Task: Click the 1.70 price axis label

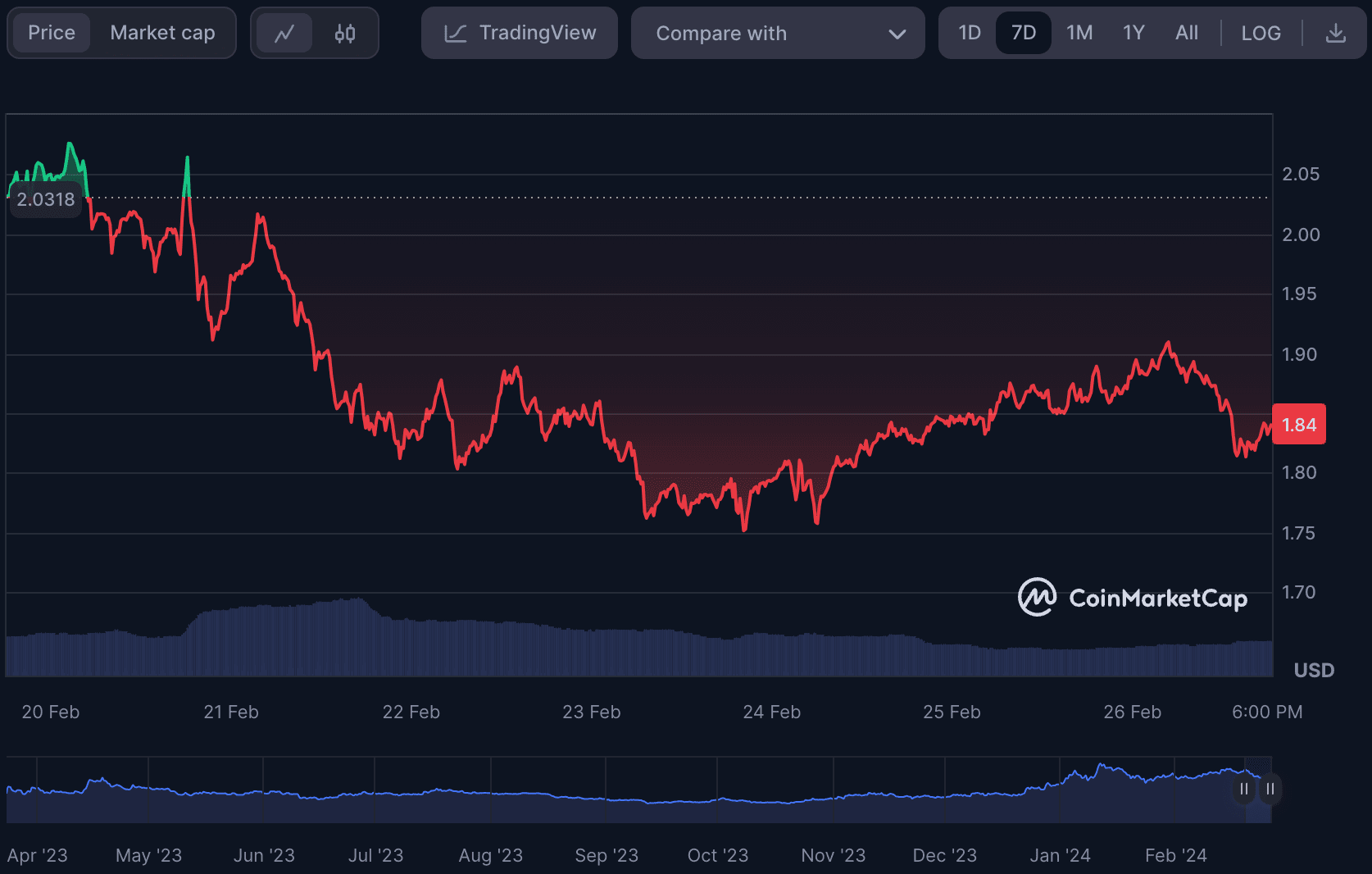Action: coord(1299,592)
